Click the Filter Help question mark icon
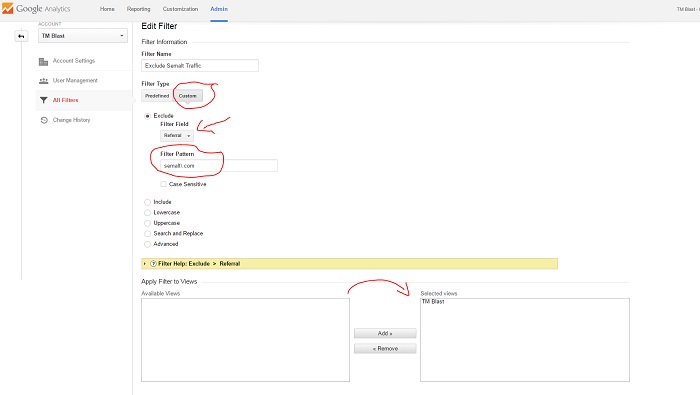This screenshot has height=395, width=700. [x=153, y=264]
